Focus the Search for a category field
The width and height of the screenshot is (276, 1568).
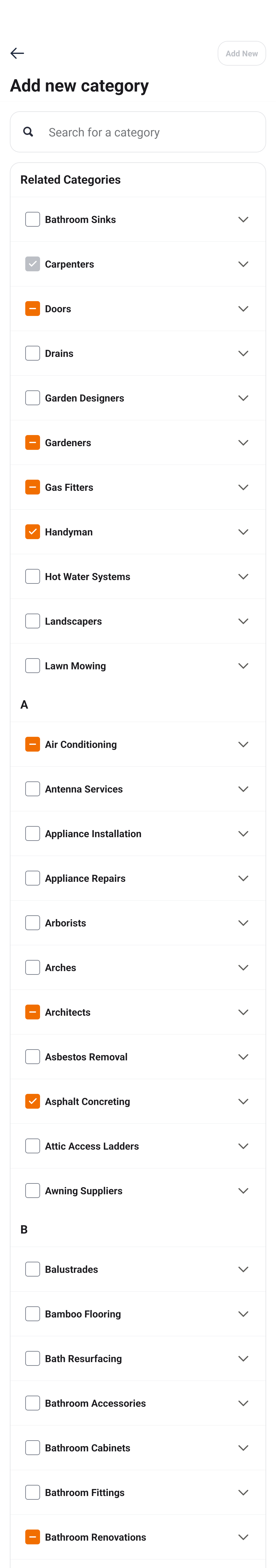coord(146,132)
